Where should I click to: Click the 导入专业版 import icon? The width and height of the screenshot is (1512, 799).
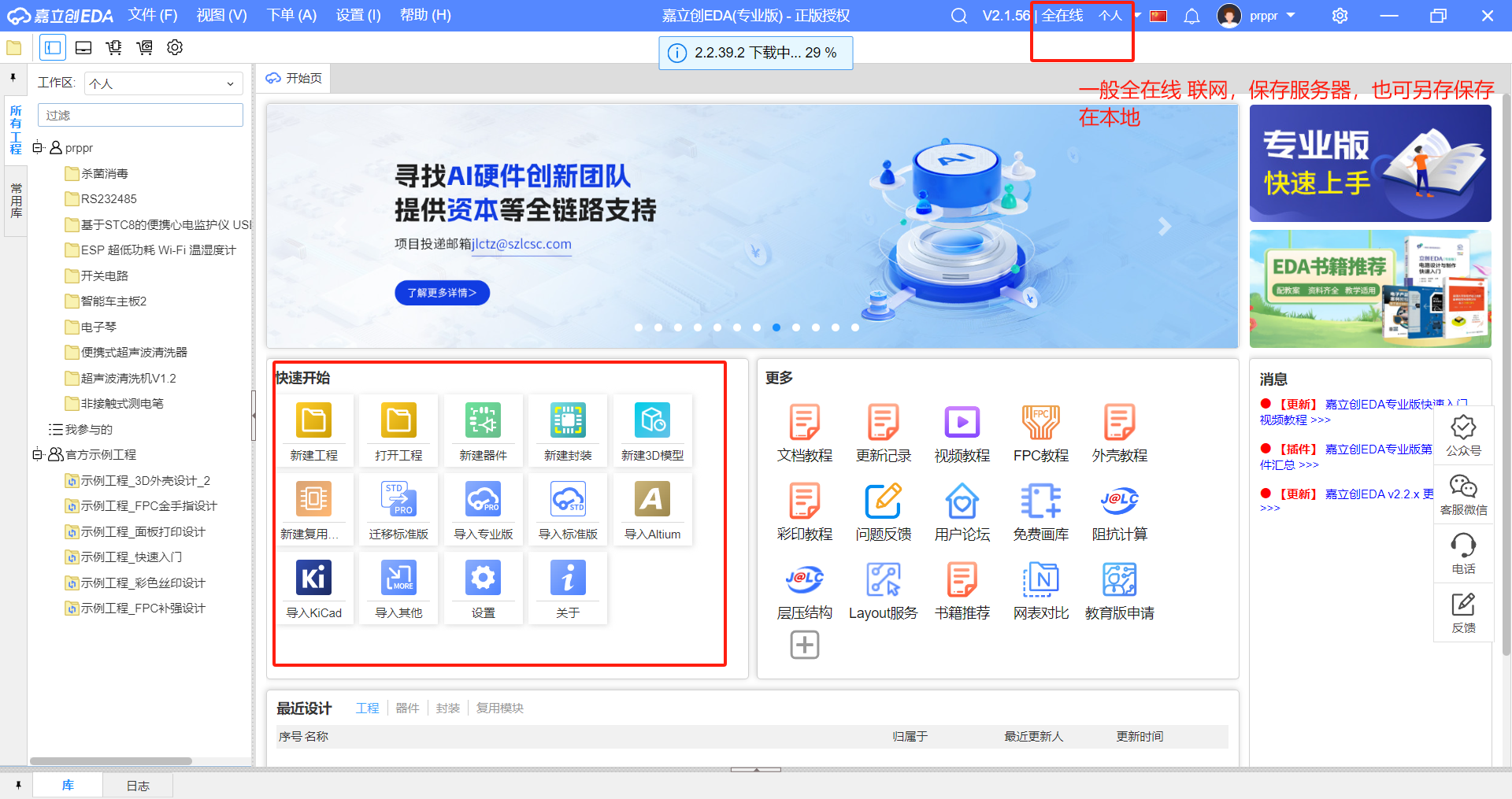[x=484, y=499]
